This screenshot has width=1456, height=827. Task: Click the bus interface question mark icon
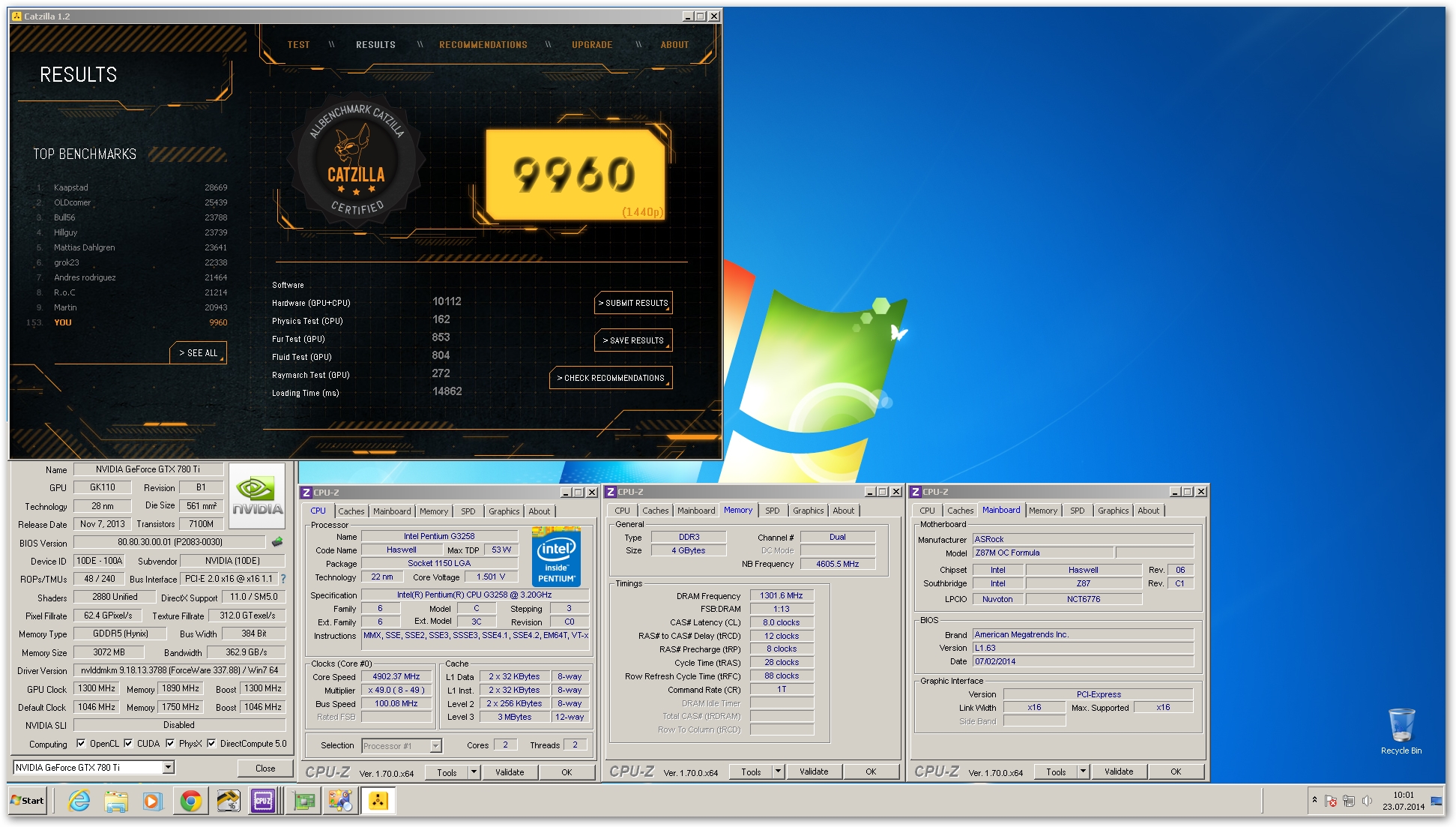click(283, 579)
